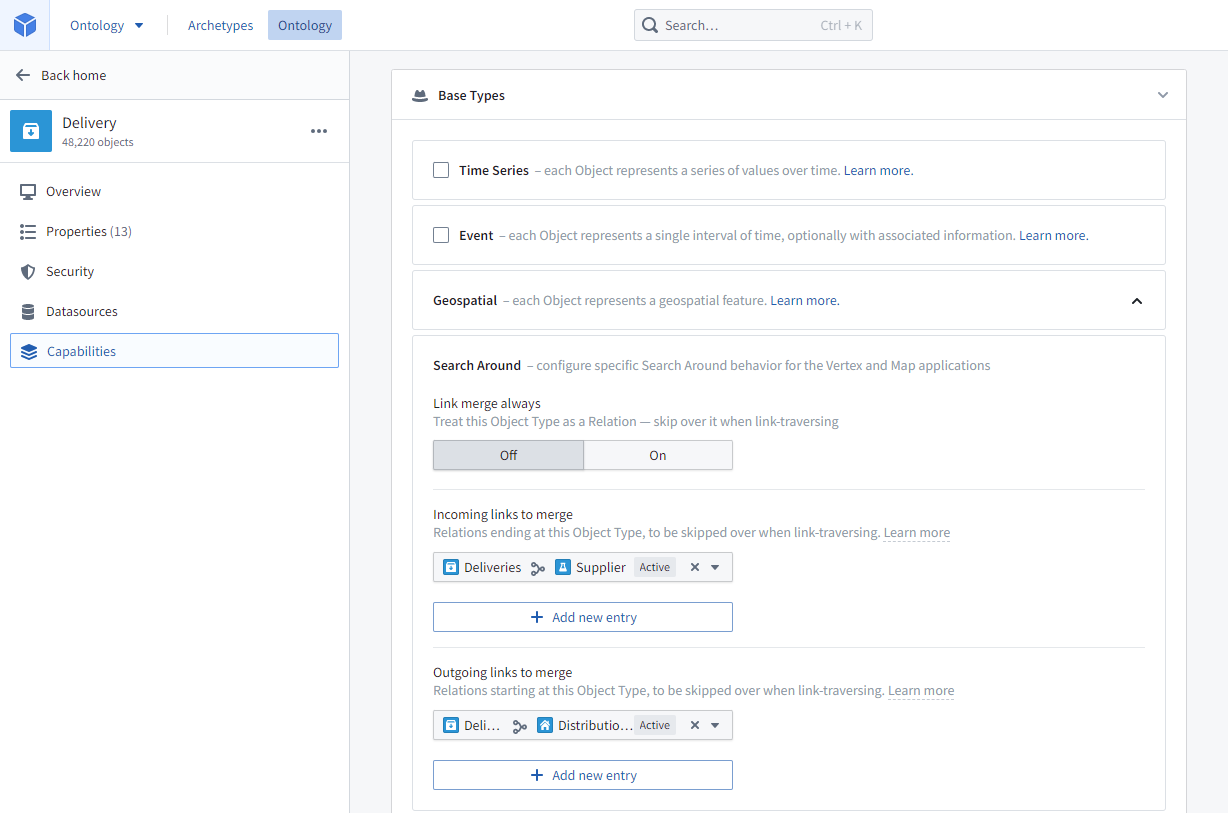Select Capabilities in the sidebar

(x=174, y=351)
